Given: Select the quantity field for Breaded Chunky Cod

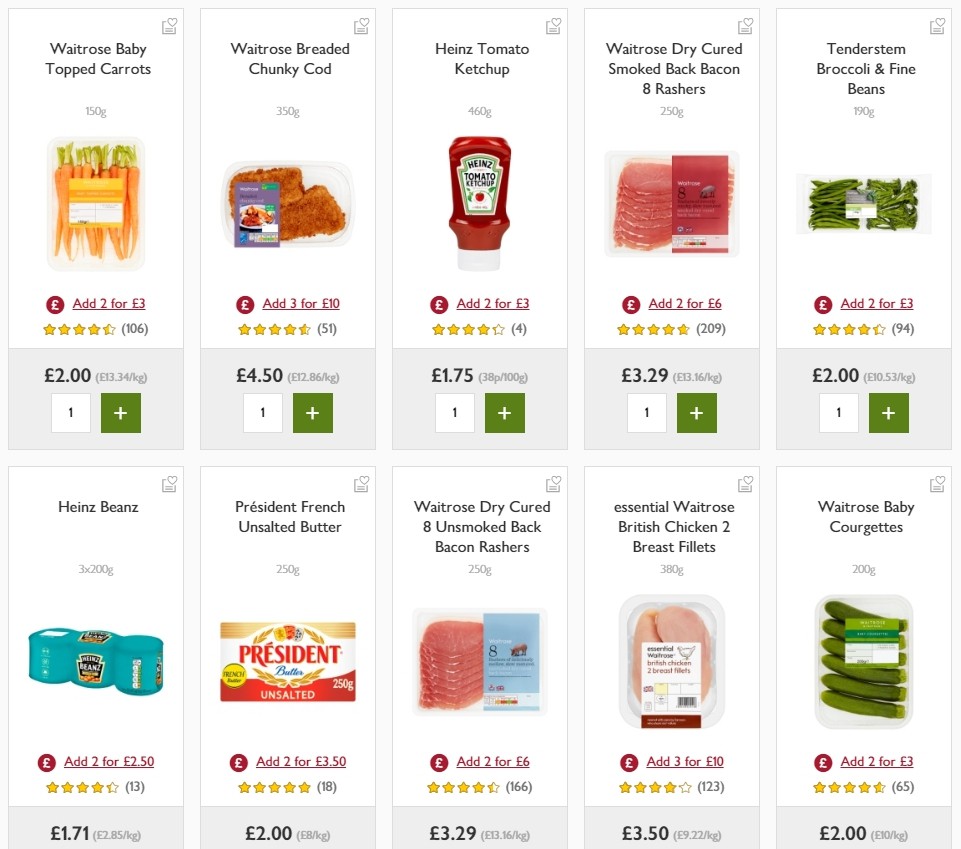Looking at the screenshot, I should 262,412.
